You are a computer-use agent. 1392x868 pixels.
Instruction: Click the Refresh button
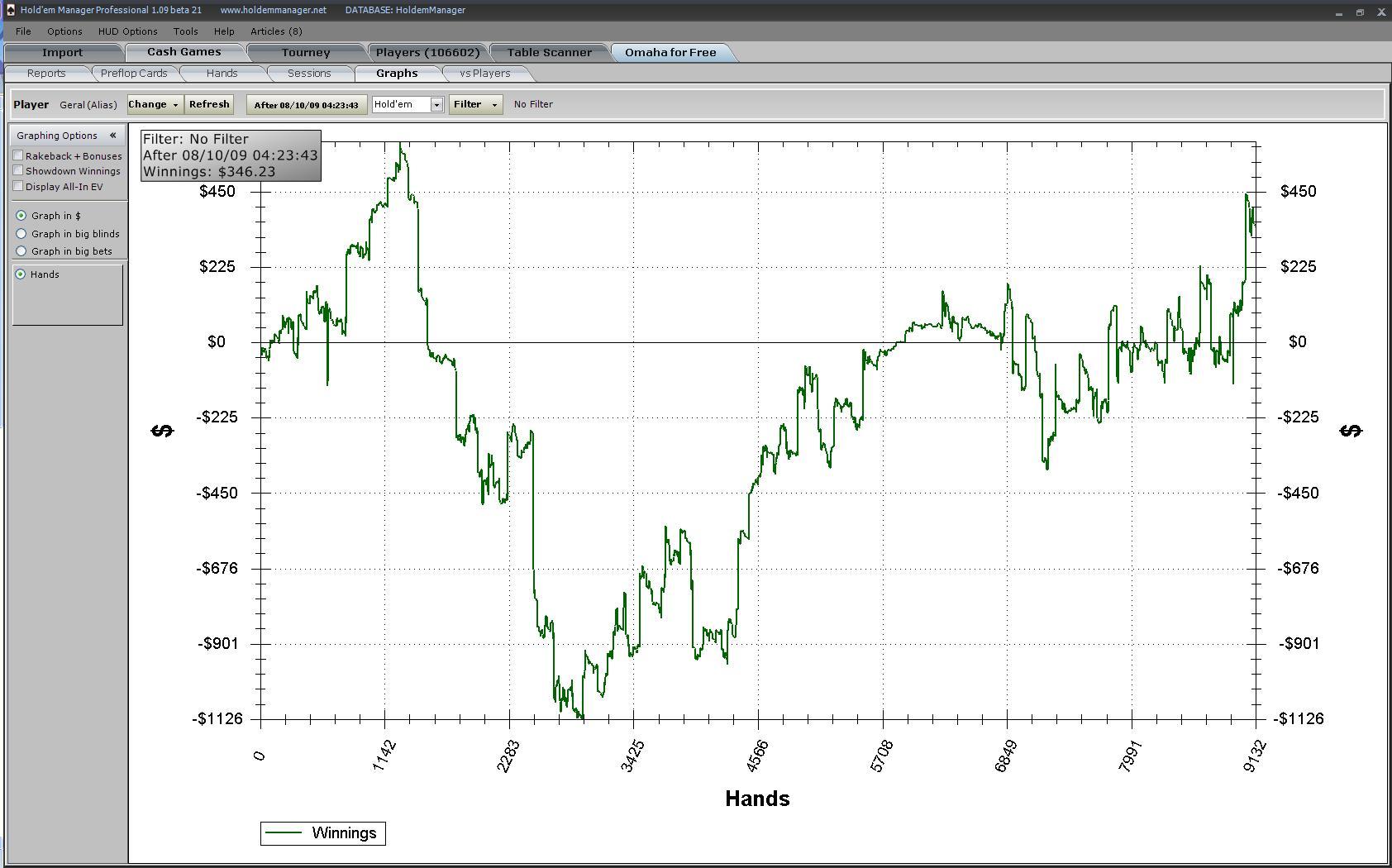point(209,104)
